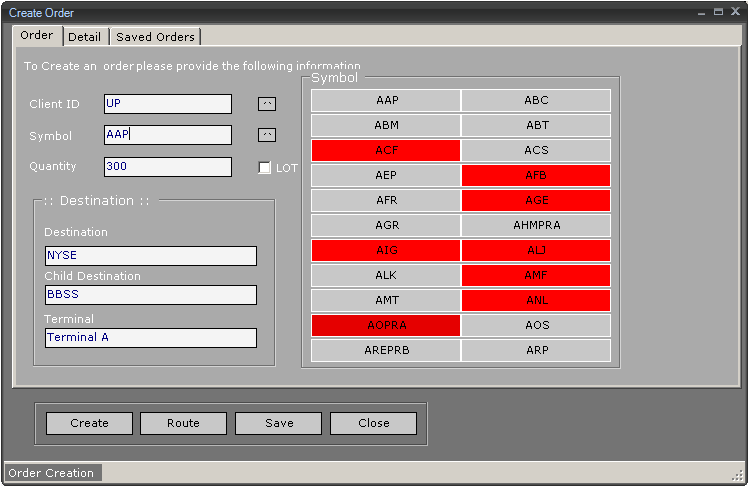The image size is (749, 487).
Task: Click the Route button
Action: (x=183, y=423)
